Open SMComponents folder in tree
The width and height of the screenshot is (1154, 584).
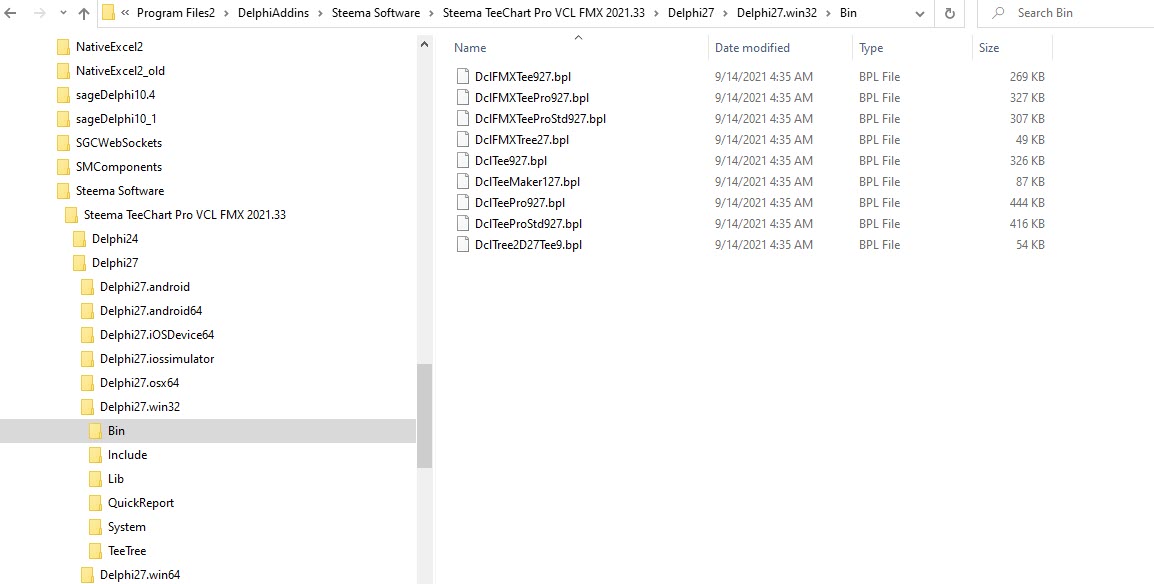[x=118, y=167]
